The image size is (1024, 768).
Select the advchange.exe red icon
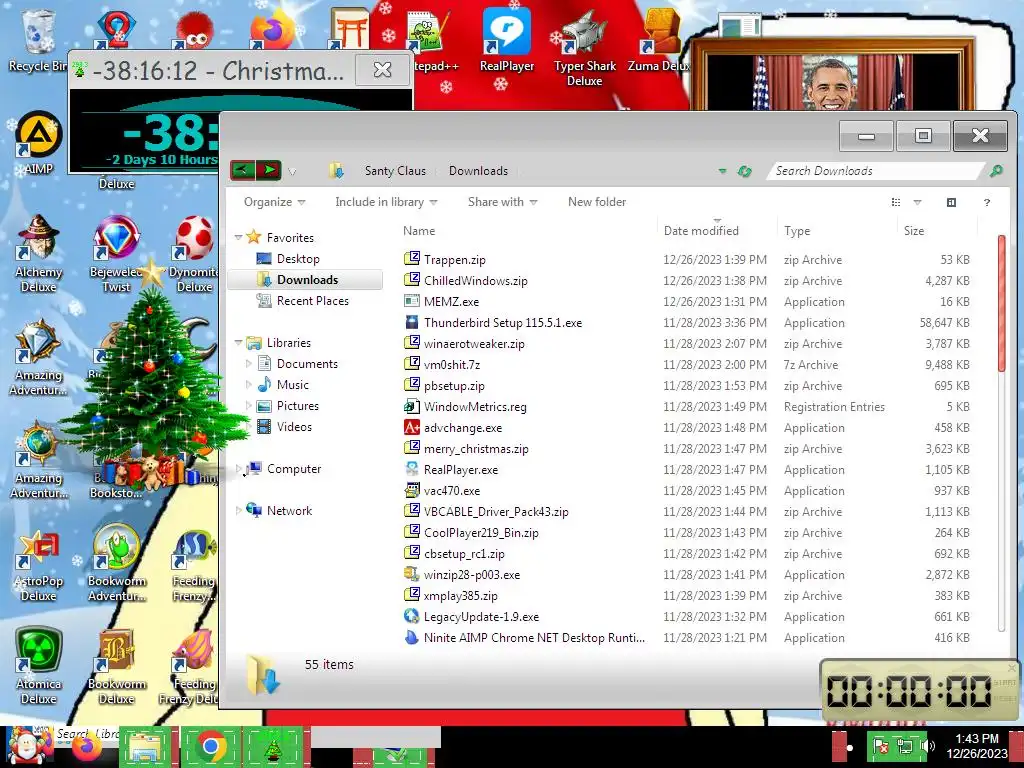tap(411, 427)
